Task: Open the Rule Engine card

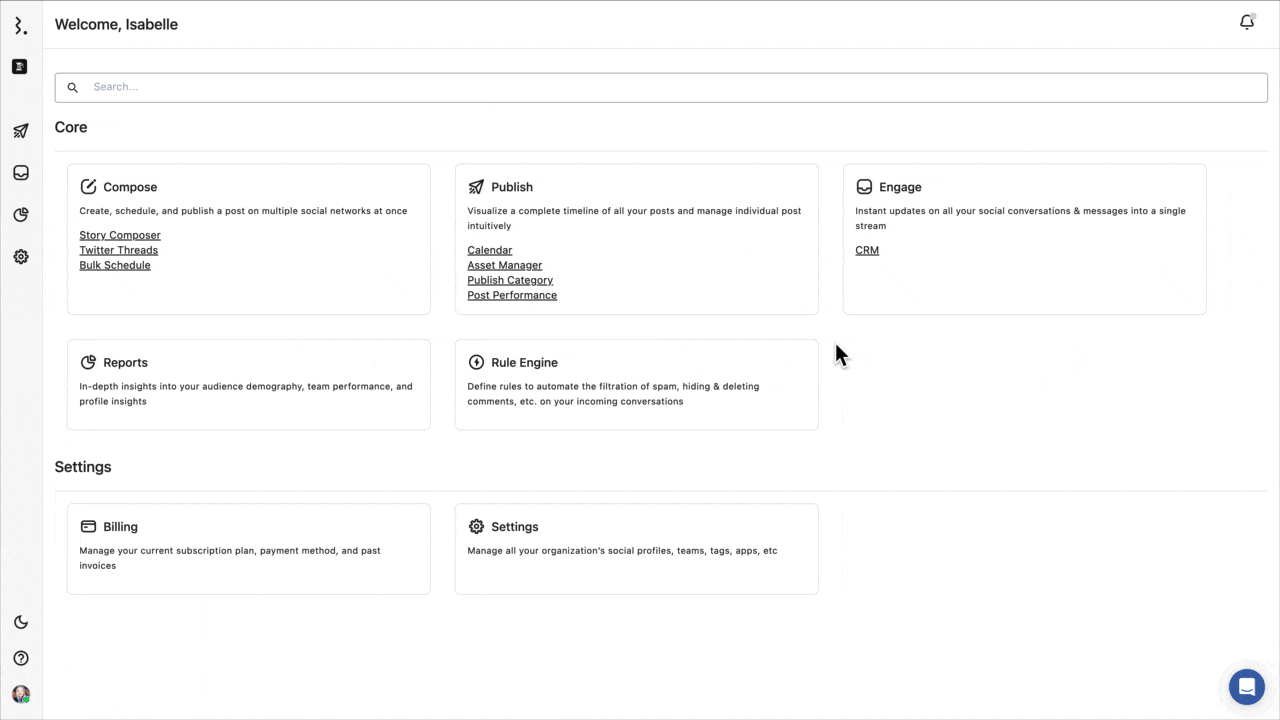Action: point(636,384)
